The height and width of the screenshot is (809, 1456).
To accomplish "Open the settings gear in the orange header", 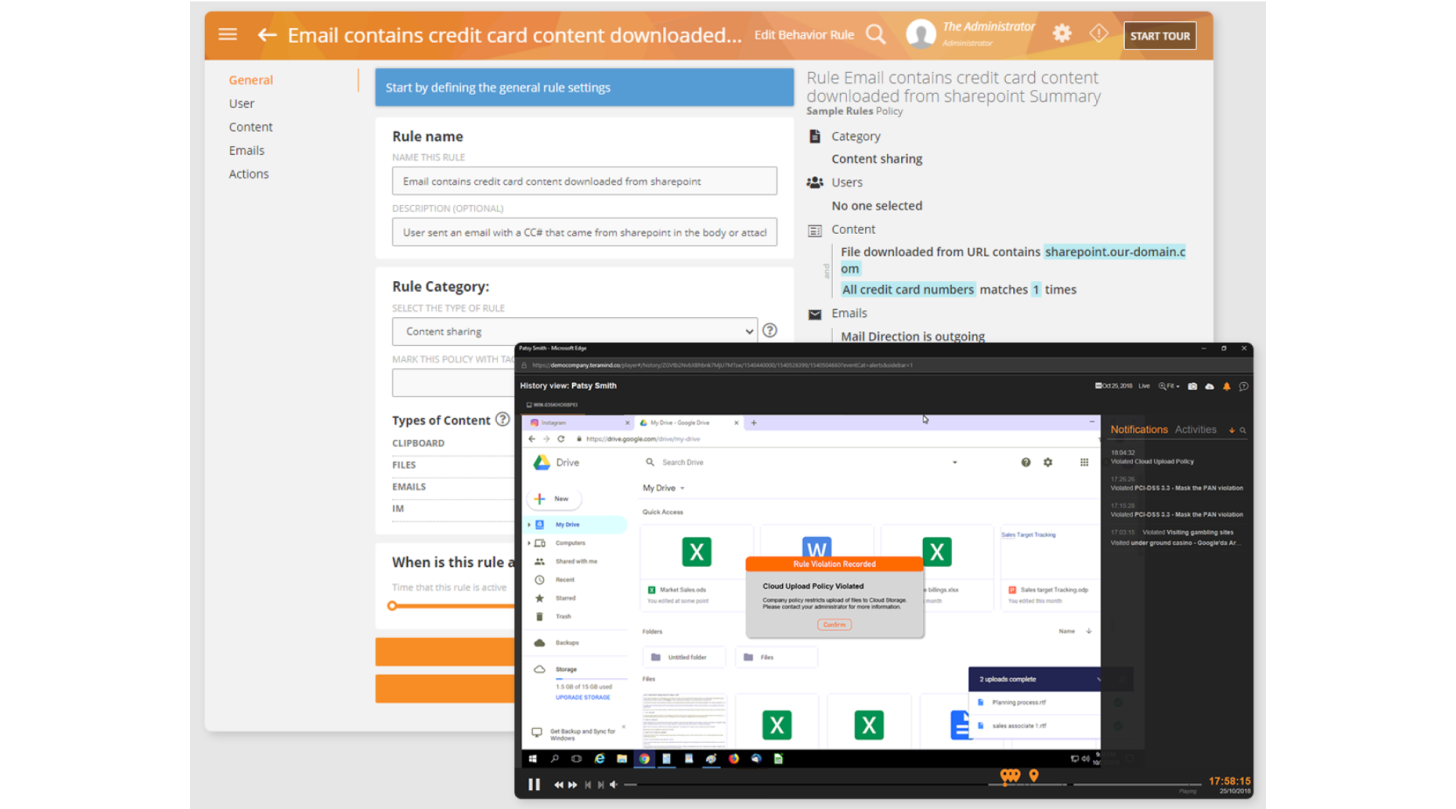I will click(1061, 32).
